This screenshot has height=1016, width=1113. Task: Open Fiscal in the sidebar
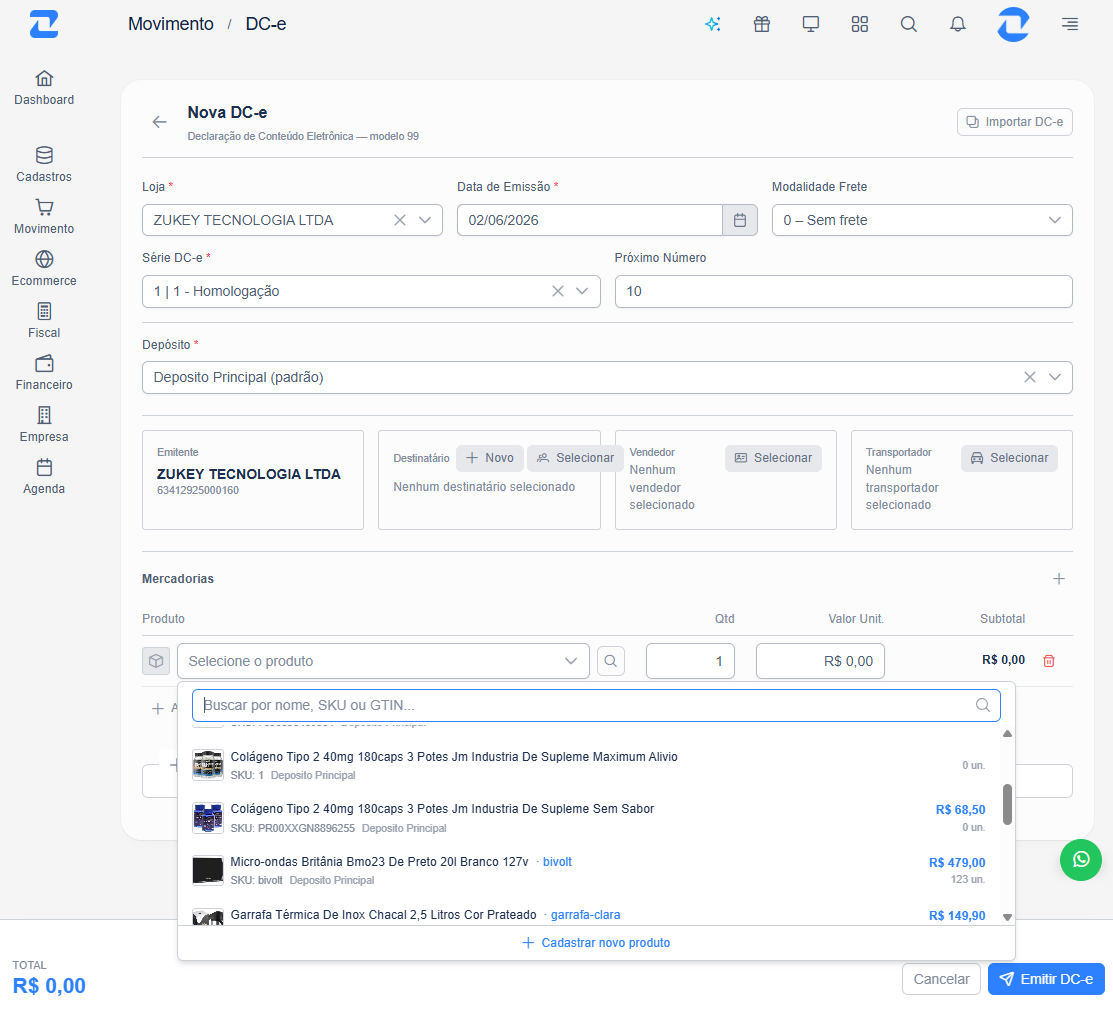(44, 320)
